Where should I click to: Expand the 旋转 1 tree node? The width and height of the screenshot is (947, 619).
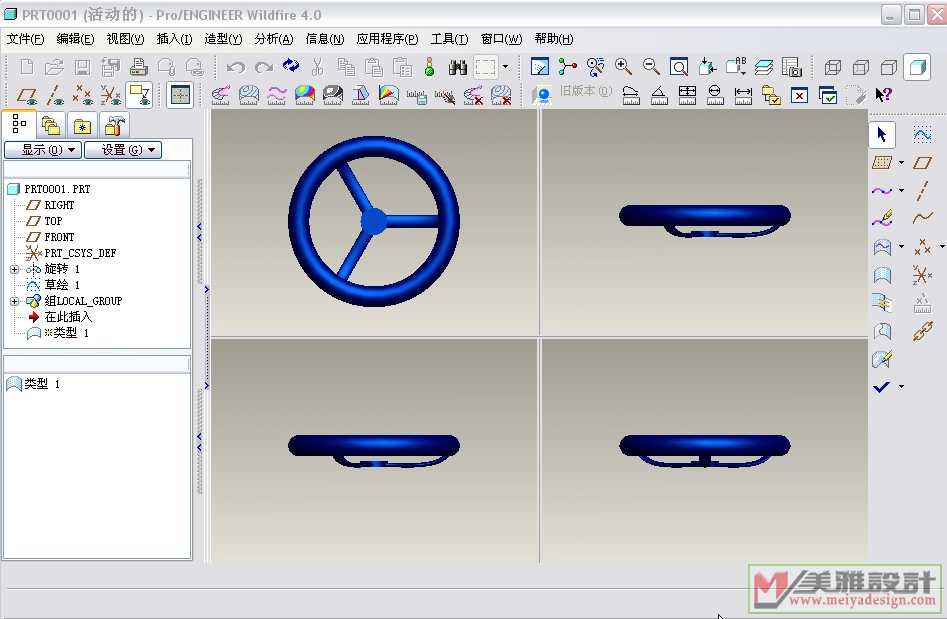tap(14, 269)
